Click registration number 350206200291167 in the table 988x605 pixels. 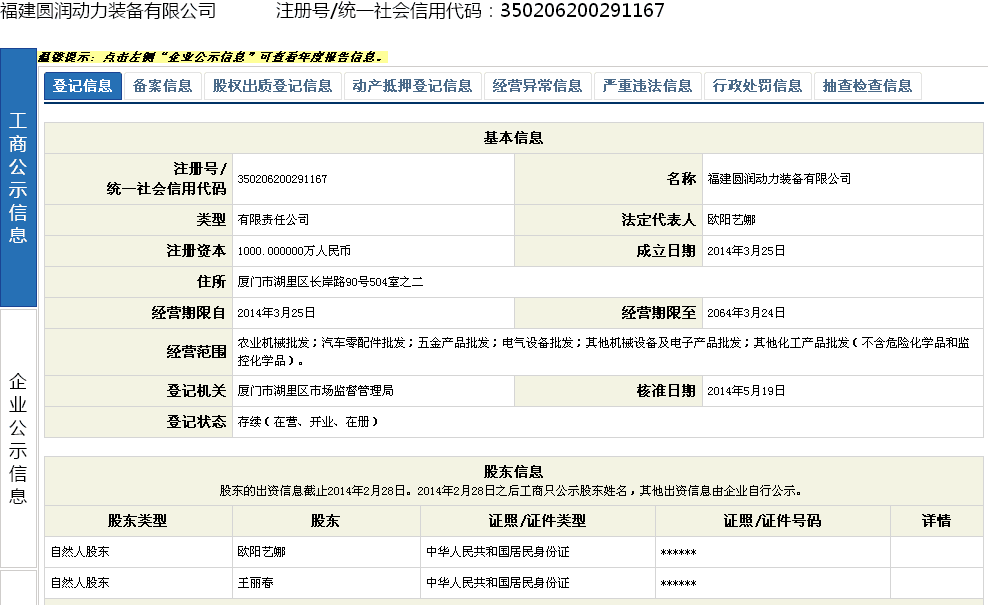point(282,179)
